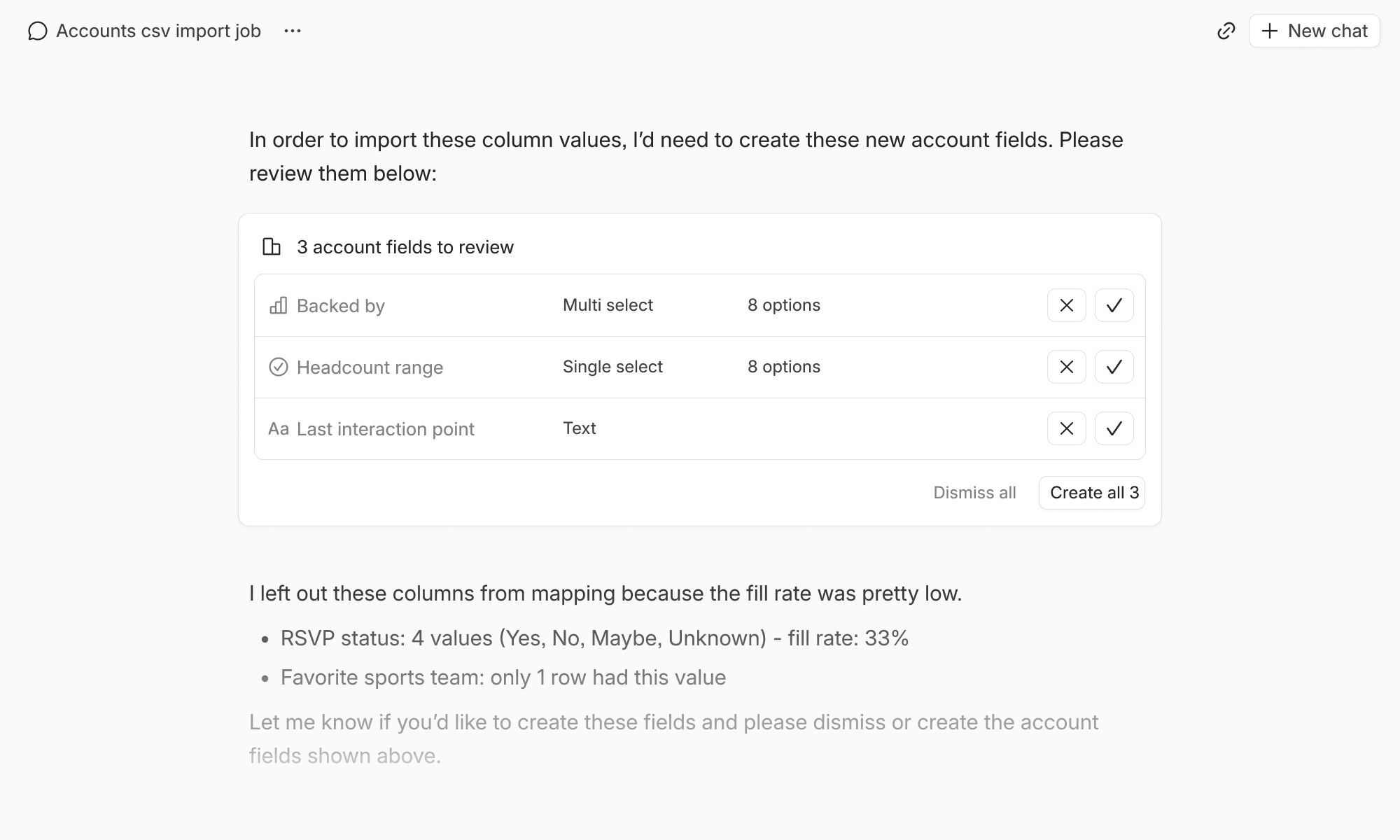The image size is (1400, 840).
Task: Click the Accounts csv import job title
Action: pyautogui.click(x=158, y=31)
